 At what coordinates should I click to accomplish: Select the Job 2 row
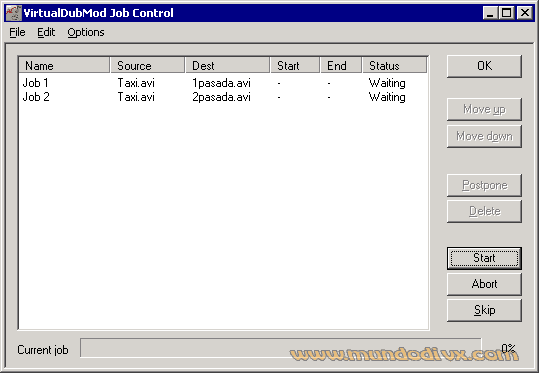click(x=223, y=97)
